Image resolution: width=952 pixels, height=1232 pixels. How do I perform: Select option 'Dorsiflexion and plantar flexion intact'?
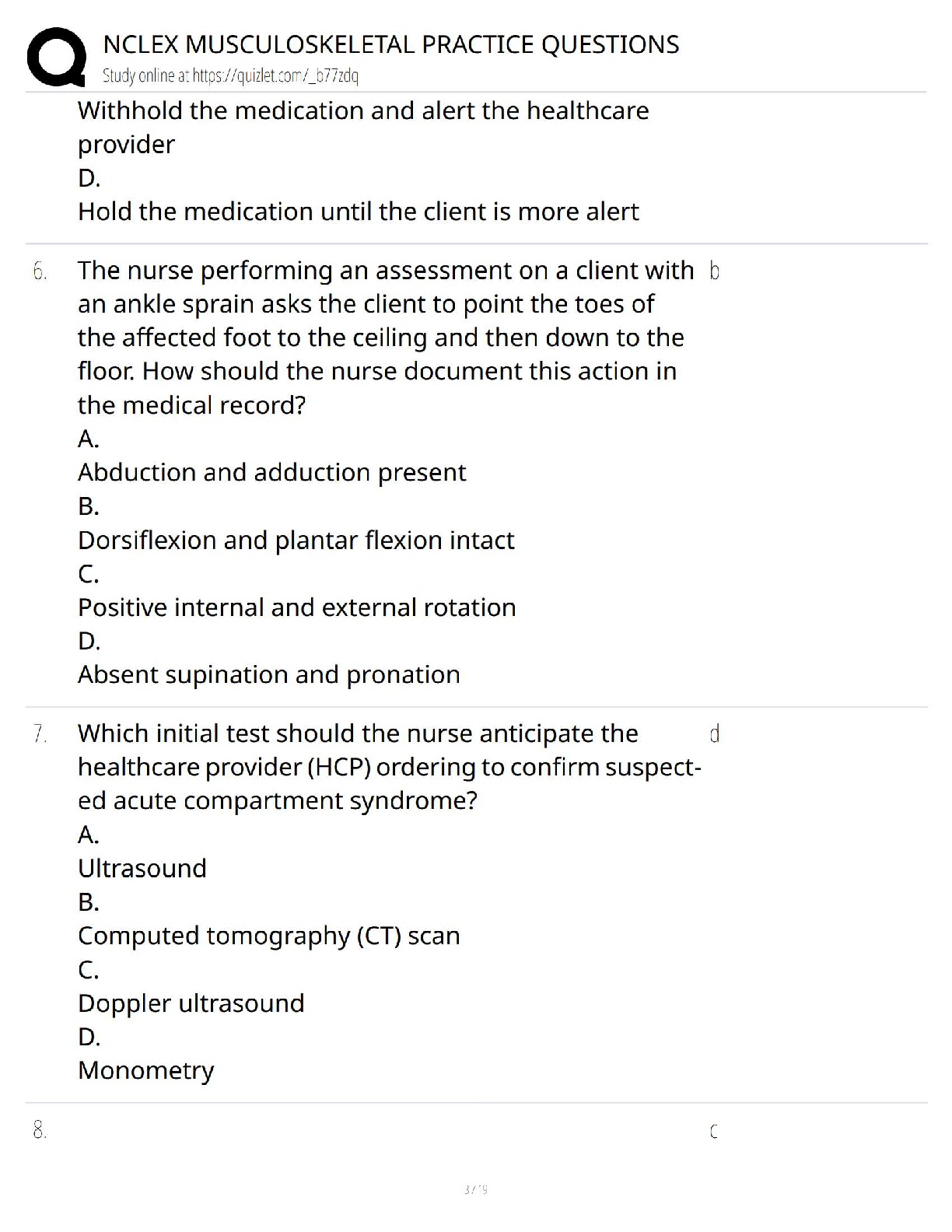pos(296,540)
